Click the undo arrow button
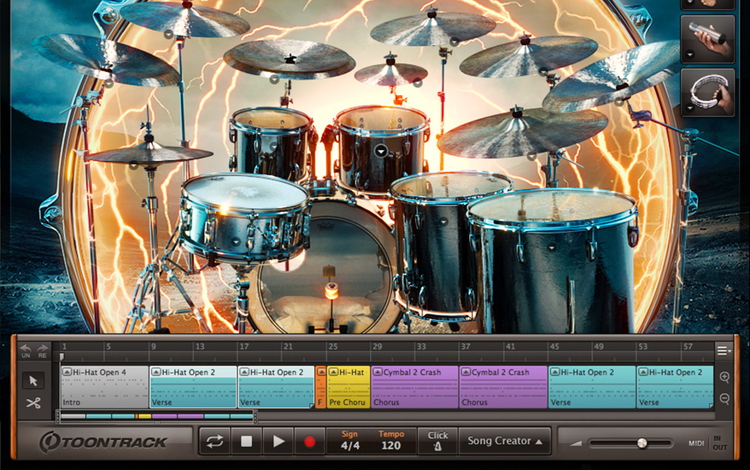This screenshot has height=470, width=750. (26, 350)
